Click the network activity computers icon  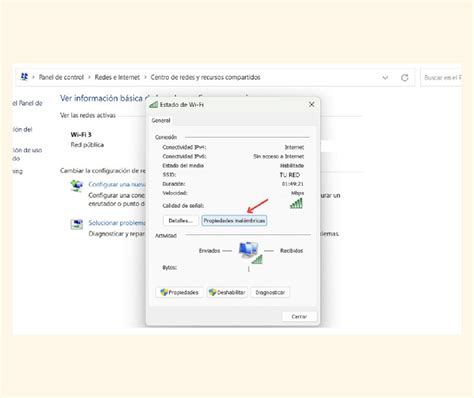pyautogui.click(x=250, y=252)
